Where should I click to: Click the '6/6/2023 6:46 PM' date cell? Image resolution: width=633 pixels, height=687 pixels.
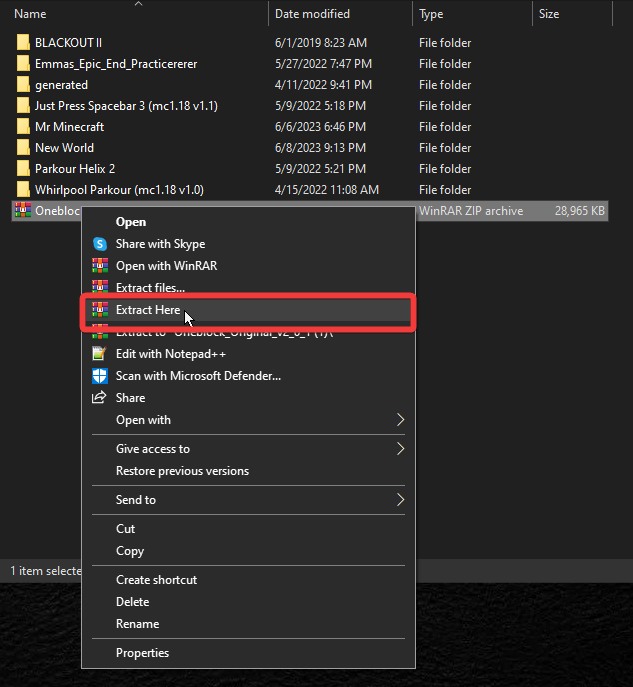tap(320, 127)
